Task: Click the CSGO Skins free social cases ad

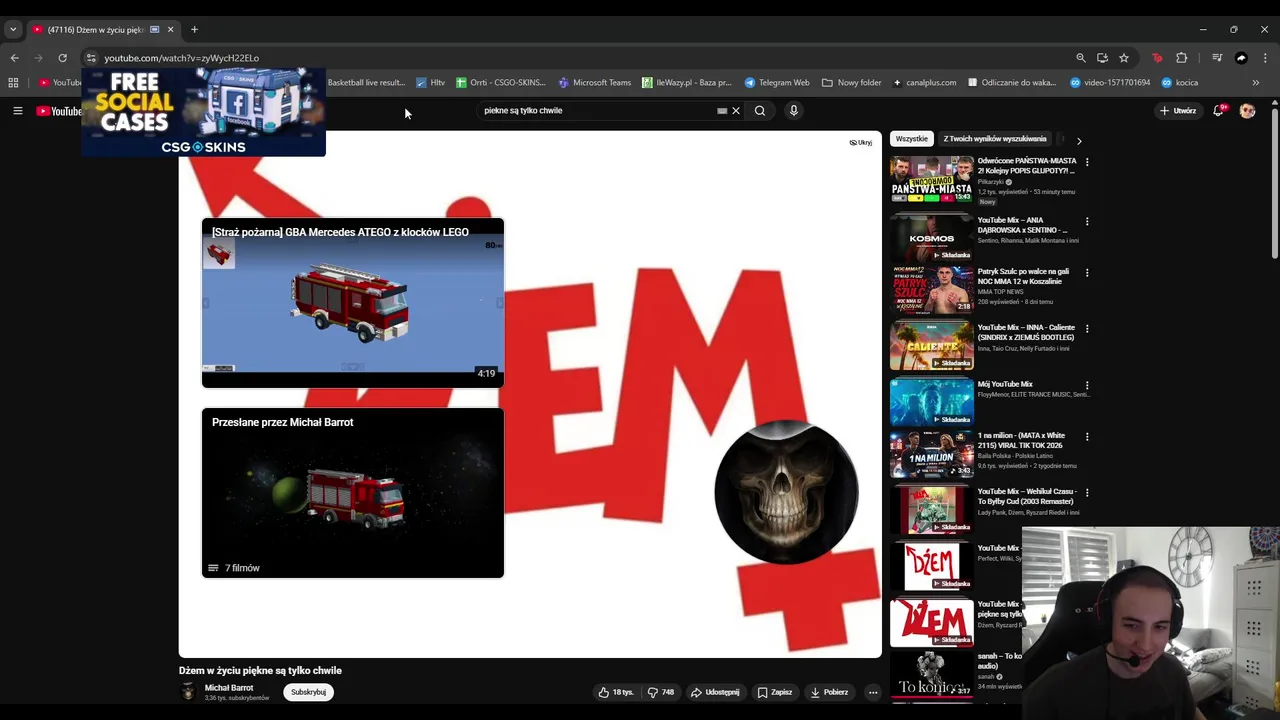Action: click(203, 112)
